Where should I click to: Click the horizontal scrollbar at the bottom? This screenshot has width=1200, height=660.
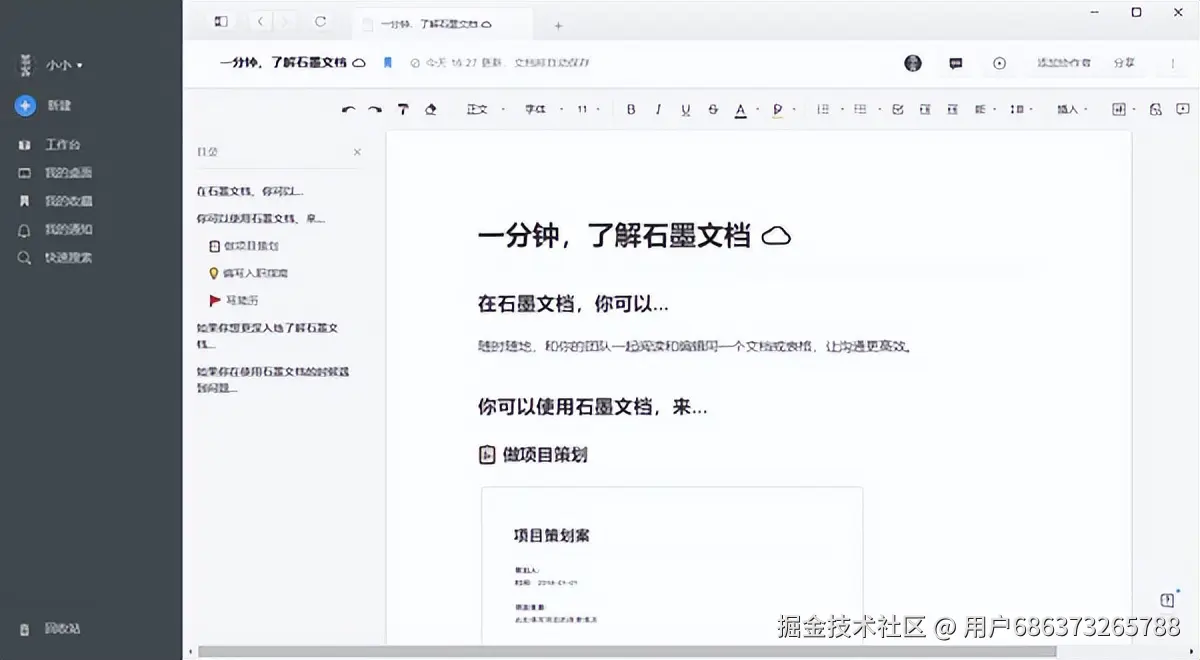[627, 652]
